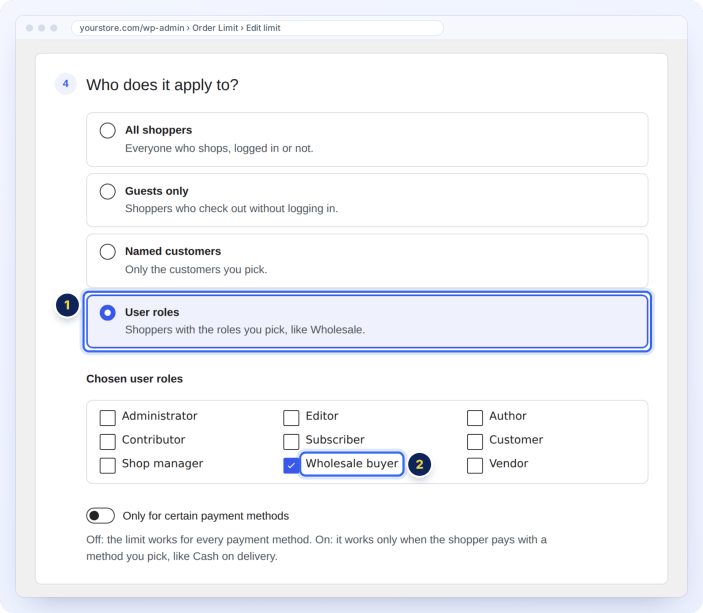The width and height of the screenshot is (703, 613).
Task: Enable the Author role checkbox
Action: pyautogui.click(x=475, y=417)
